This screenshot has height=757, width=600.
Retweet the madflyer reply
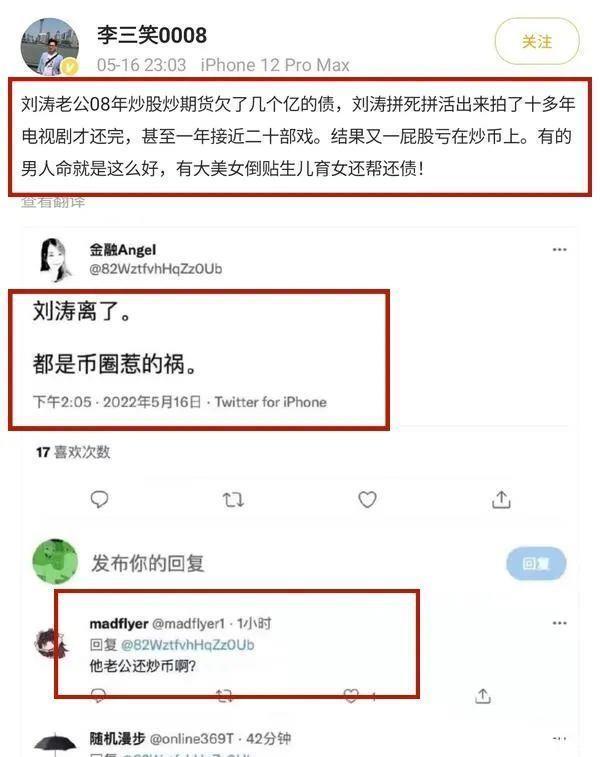[224, 696]
